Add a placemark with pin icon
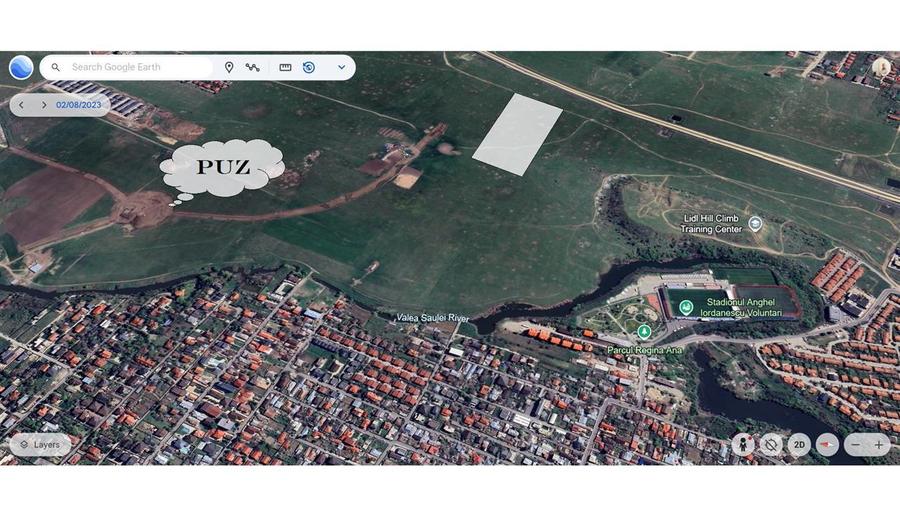The width and height of the screenshot is (900, 506). pos(229,67)
